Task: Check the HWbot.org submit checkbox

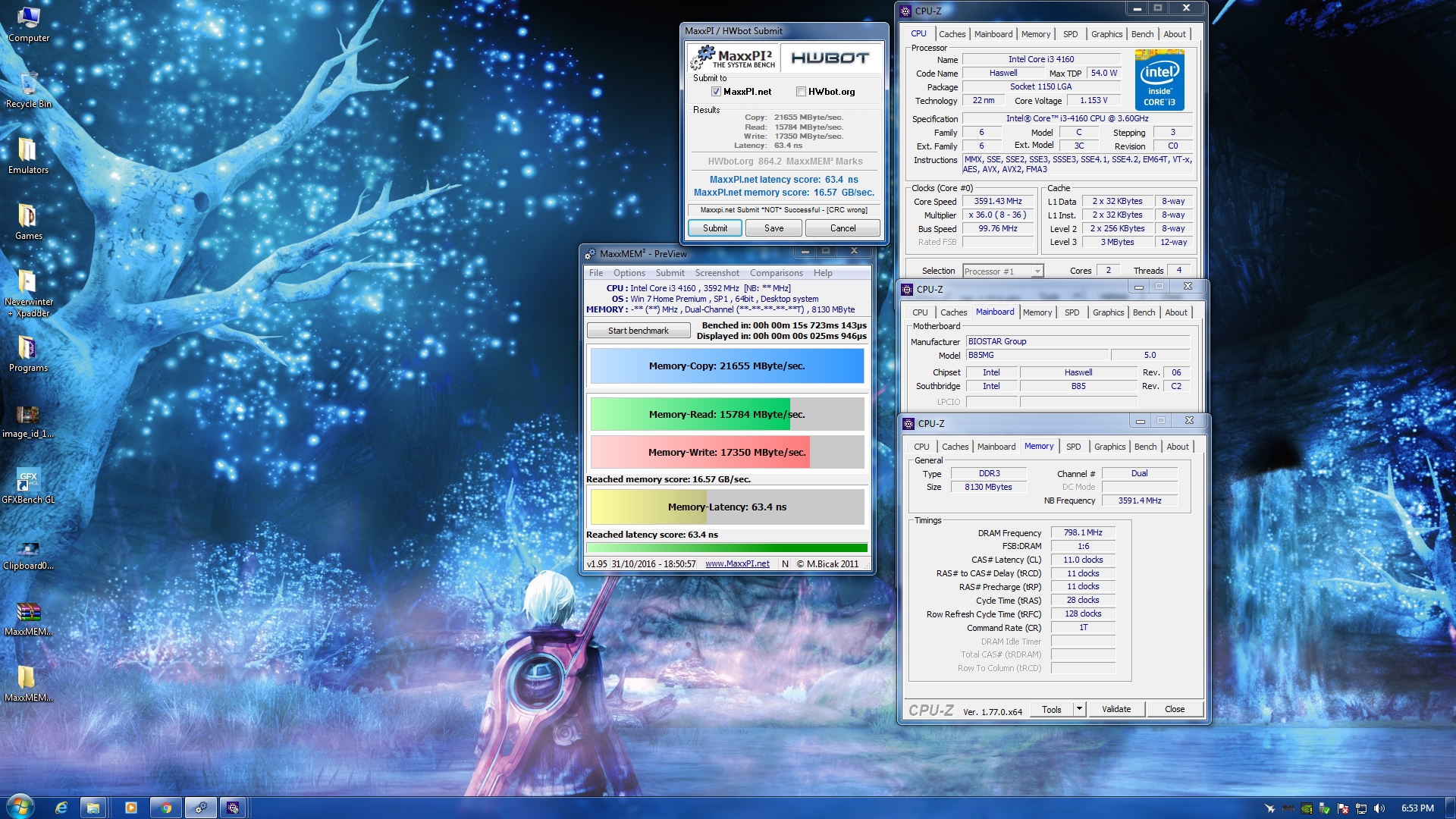Action: click(801, 92)
